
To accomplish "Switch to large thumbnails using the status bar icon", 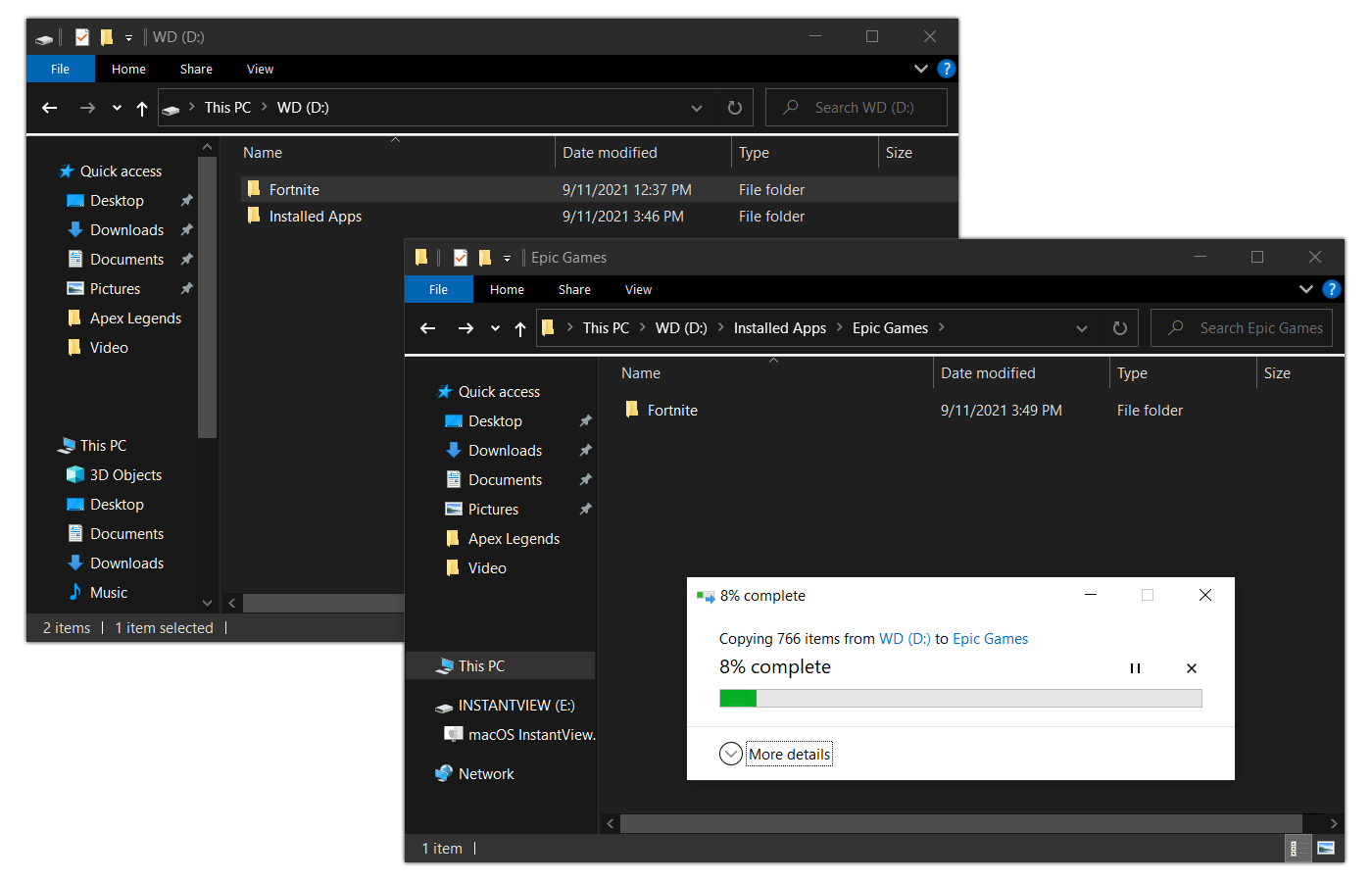I will 1326,848.
